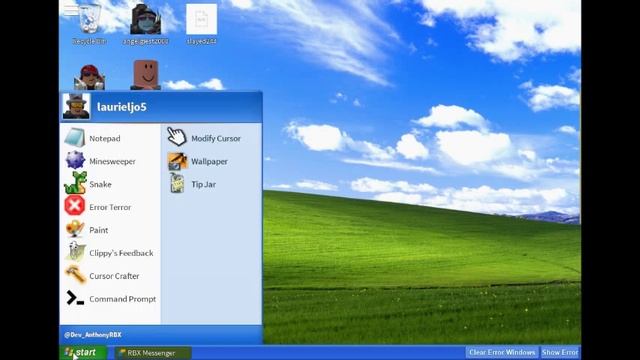The height and width of the screenshot is (360, 640).
Task: Click the red X Error Terror icon
Action: coord(75,205)
